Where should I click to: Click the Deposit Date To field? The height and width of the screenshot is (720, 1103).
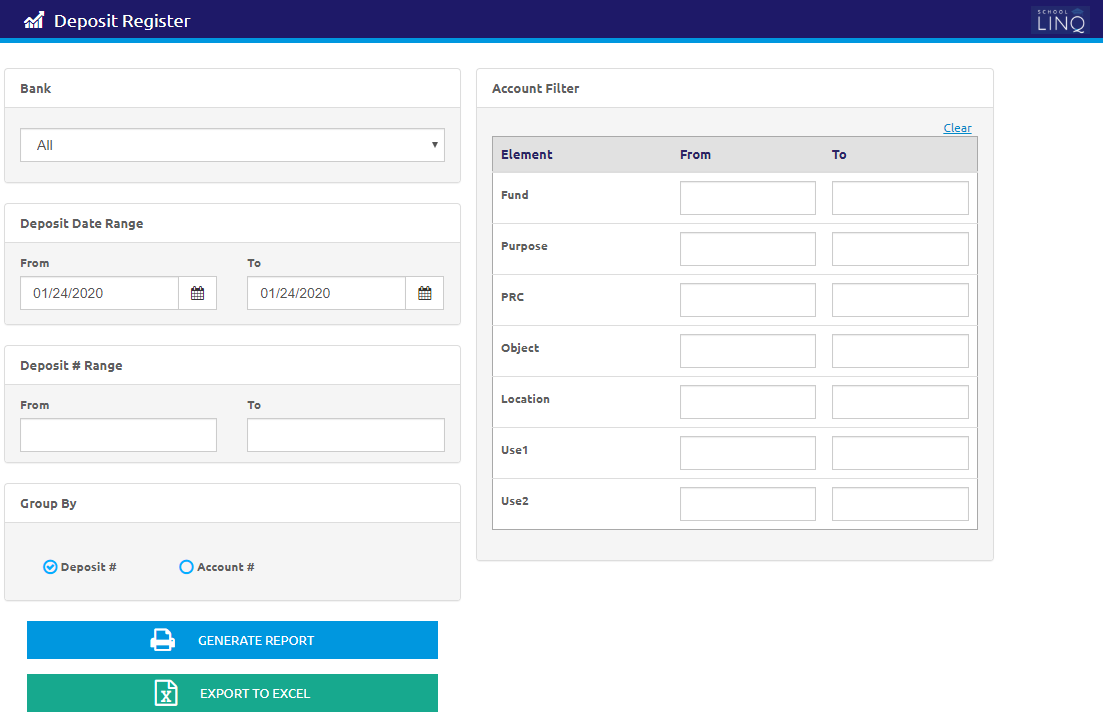[x=326, y=293]
